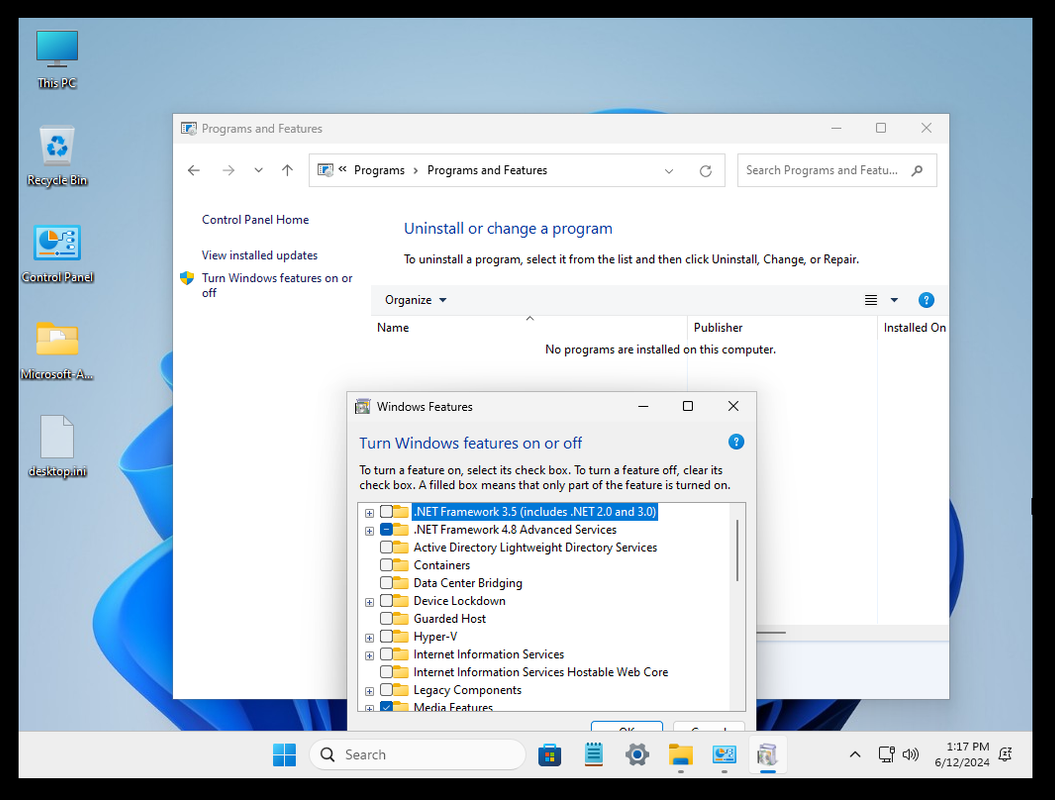Switch to Windows Features taskbar icon
The image size is (1055, 800).
tap(767, 755)
